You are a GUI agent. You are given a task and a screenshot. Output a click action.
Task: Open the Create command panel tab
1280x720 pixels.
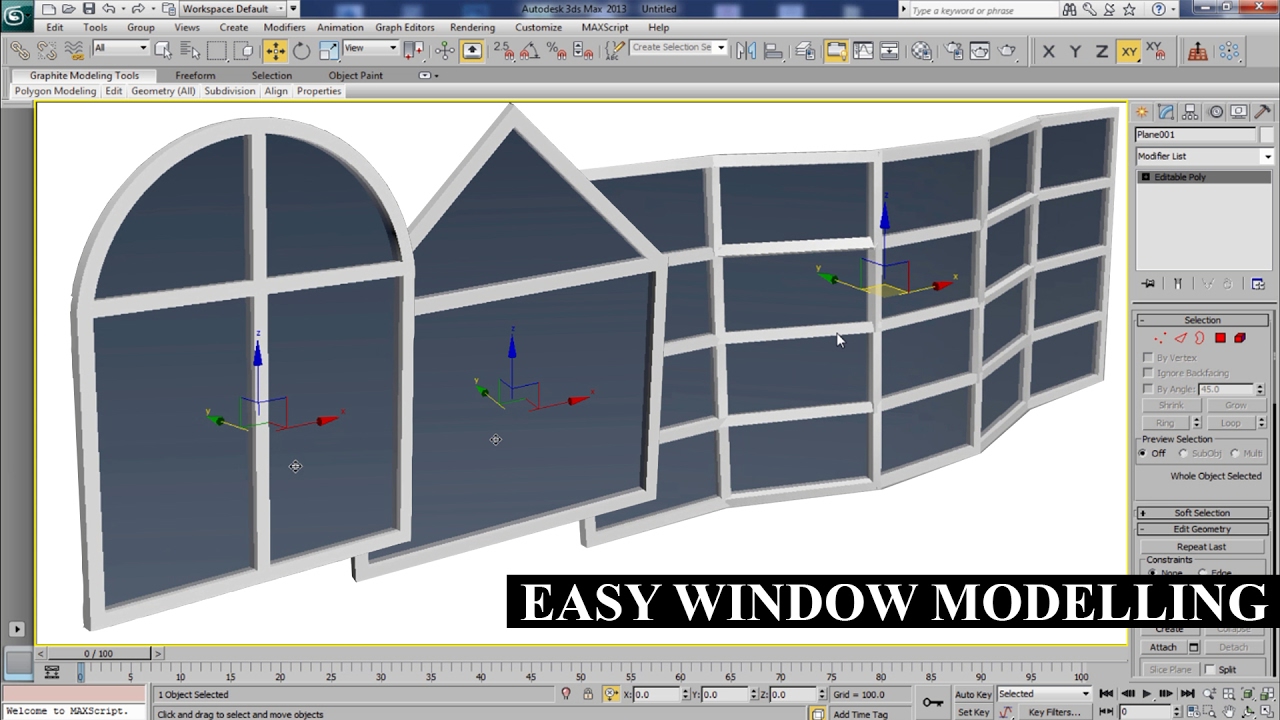tap(1142, 112)
